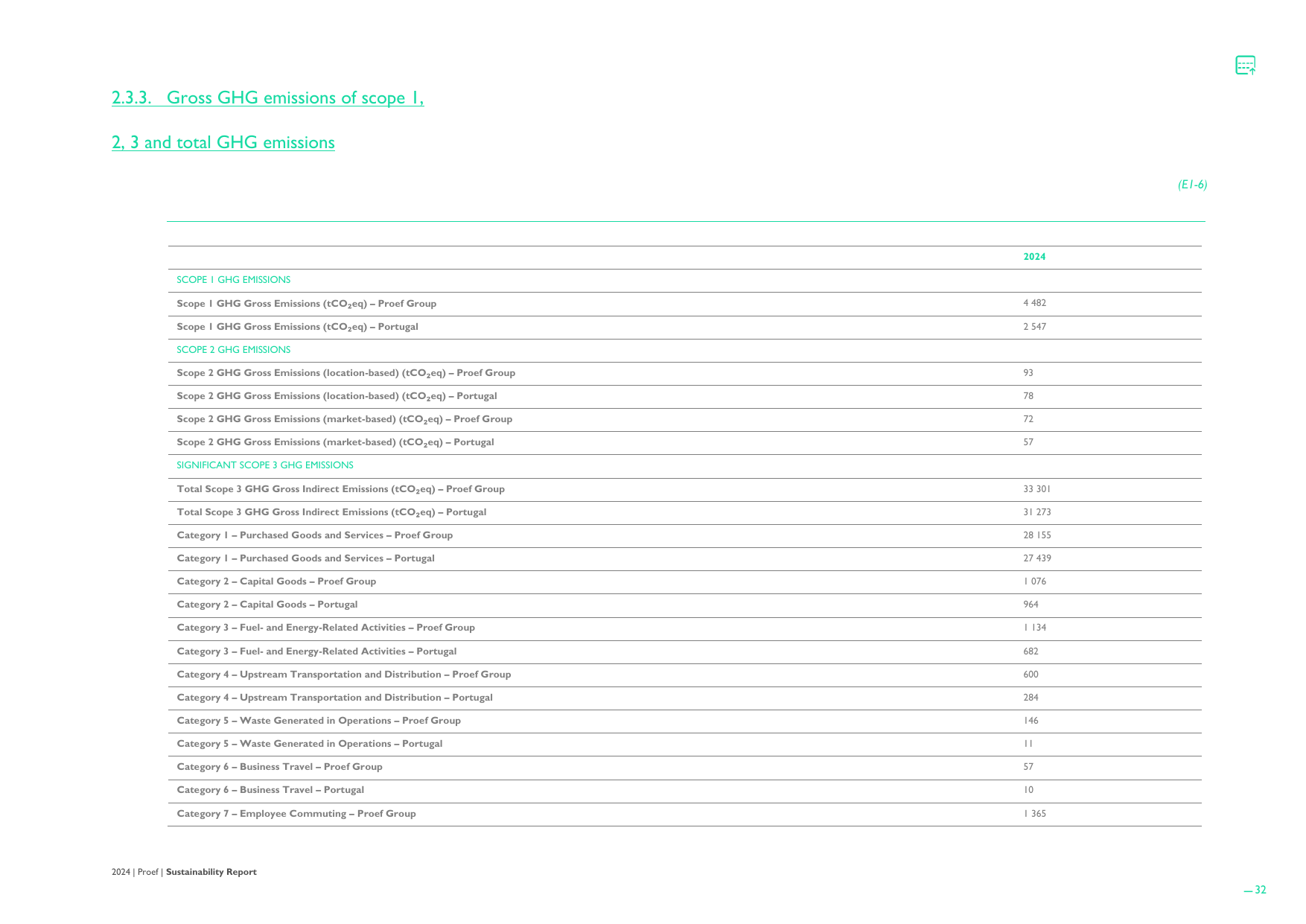Click the value 78
Image resolution: width=1306 pixels, height=924 pixels.
[x=1028, y=396]
